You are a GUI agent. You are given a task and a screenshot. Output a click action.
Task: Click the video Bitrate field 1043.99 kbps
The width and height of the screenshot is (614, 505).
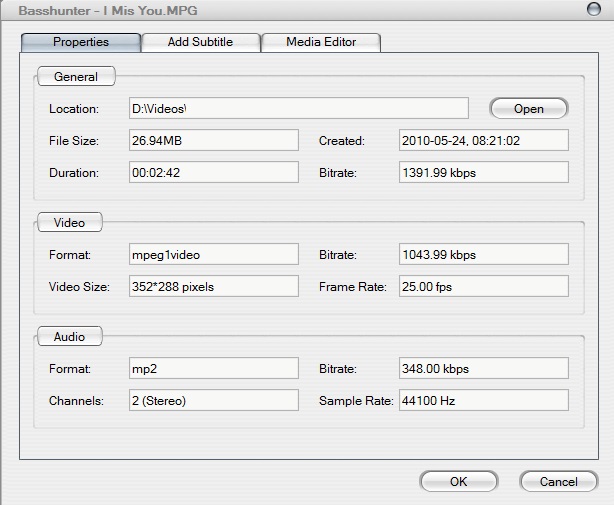(x=484, y=254)
